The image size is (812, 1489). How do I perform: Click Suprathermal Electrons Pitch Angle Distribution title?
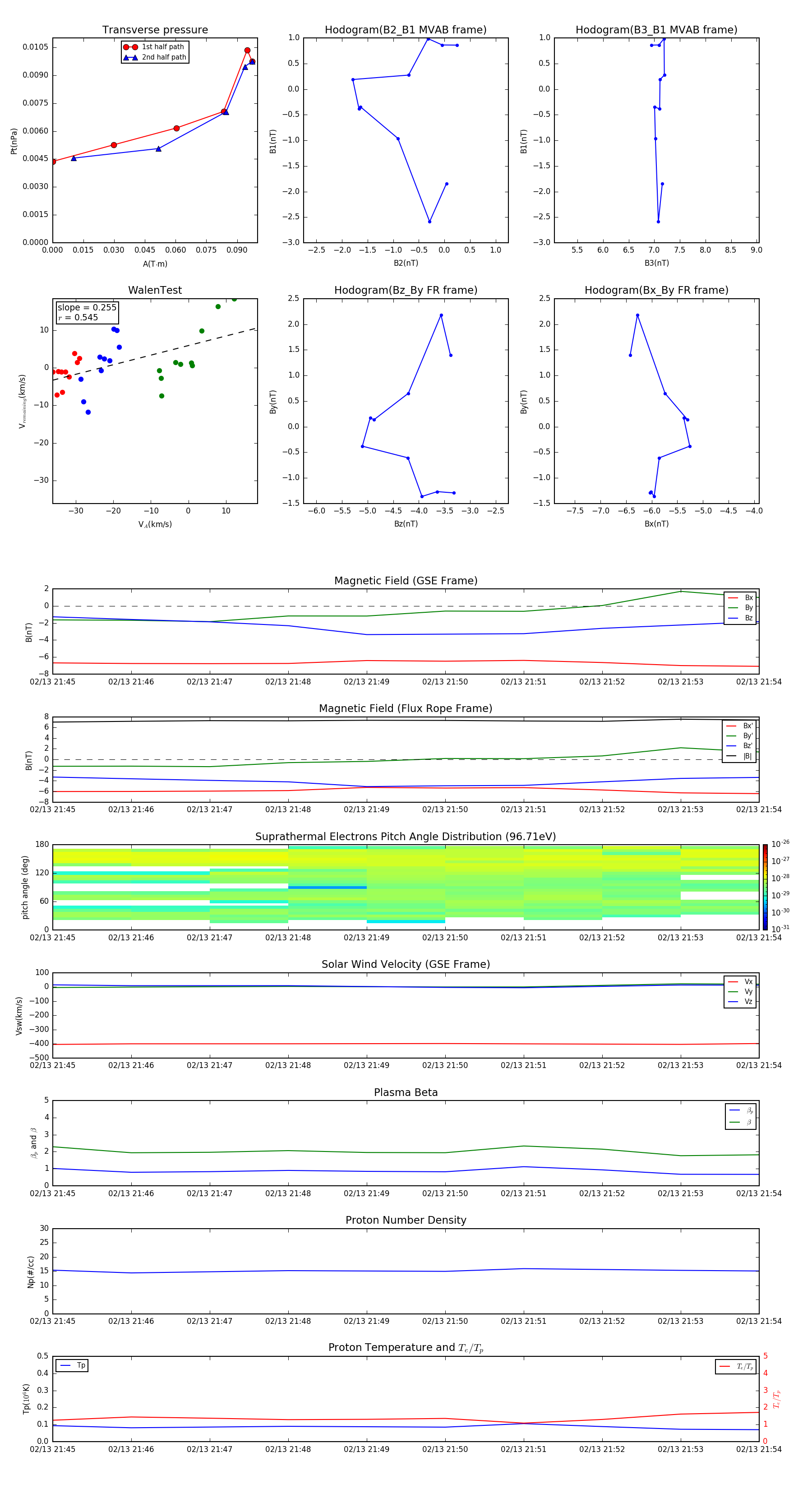tap(406, 837)
